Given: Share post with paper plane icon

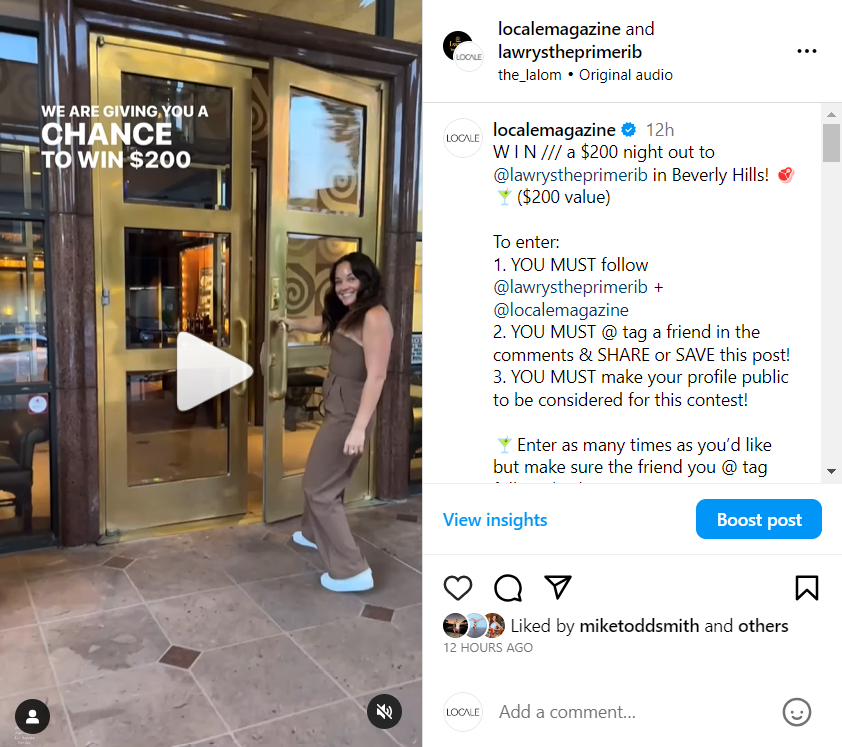Looking at the screenshot, I should pyautogui.click(x=557, y=587).
